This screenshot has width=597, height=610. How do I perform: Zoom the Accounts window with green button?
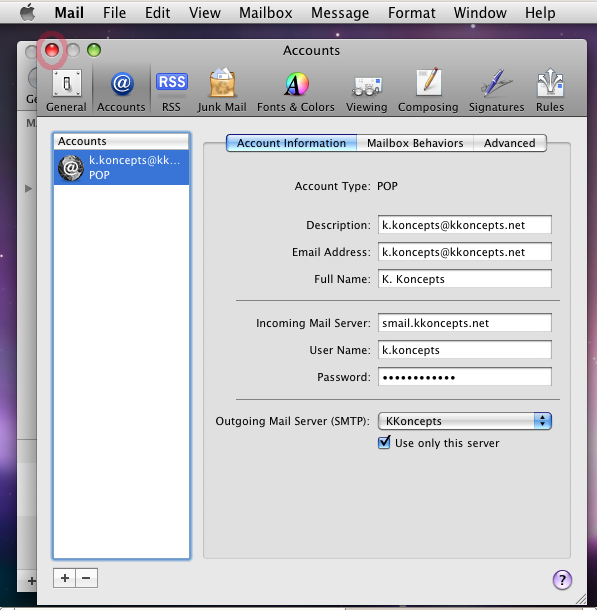(x=94, y=50)
